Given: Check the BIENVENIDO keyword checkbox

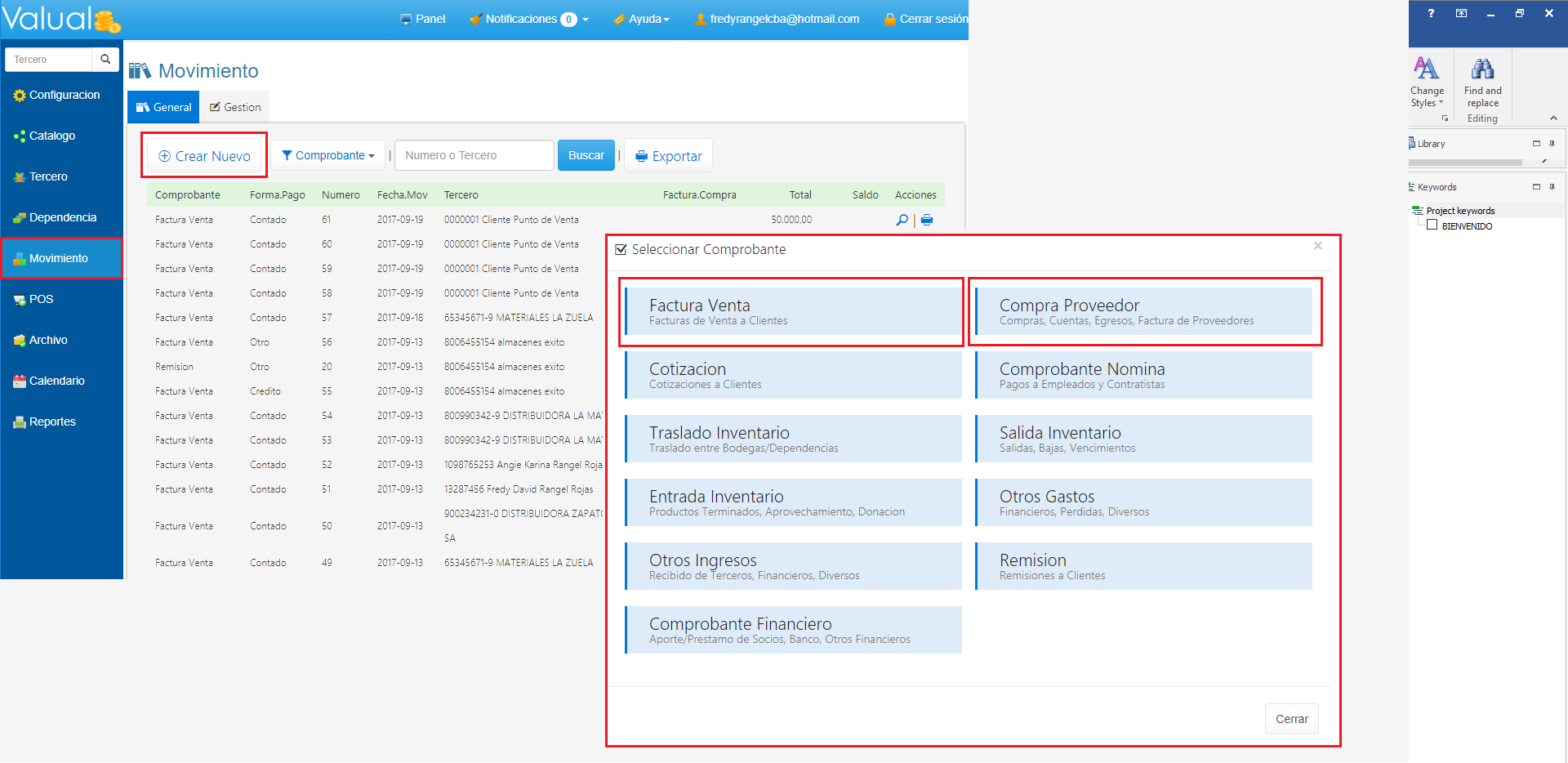Looking at the screenshot, I should click(x=1432, y=225).
